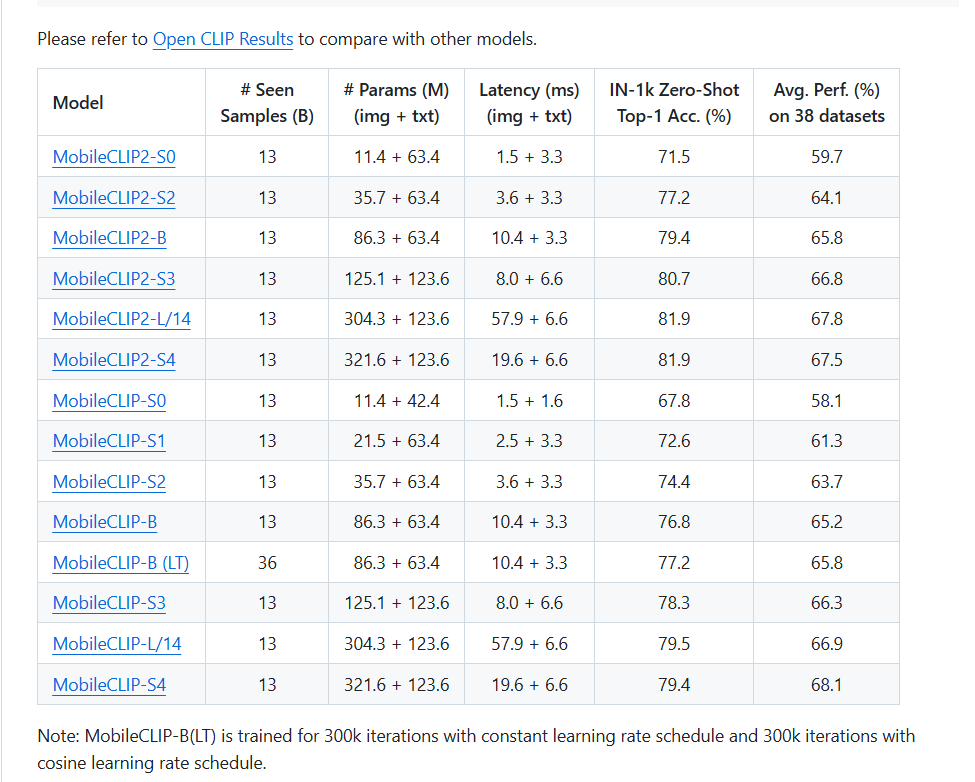This screenshot has height=782, width=975.
Task: Select the 72.6 accuracy cell
Action: click(x=674, y=441)
